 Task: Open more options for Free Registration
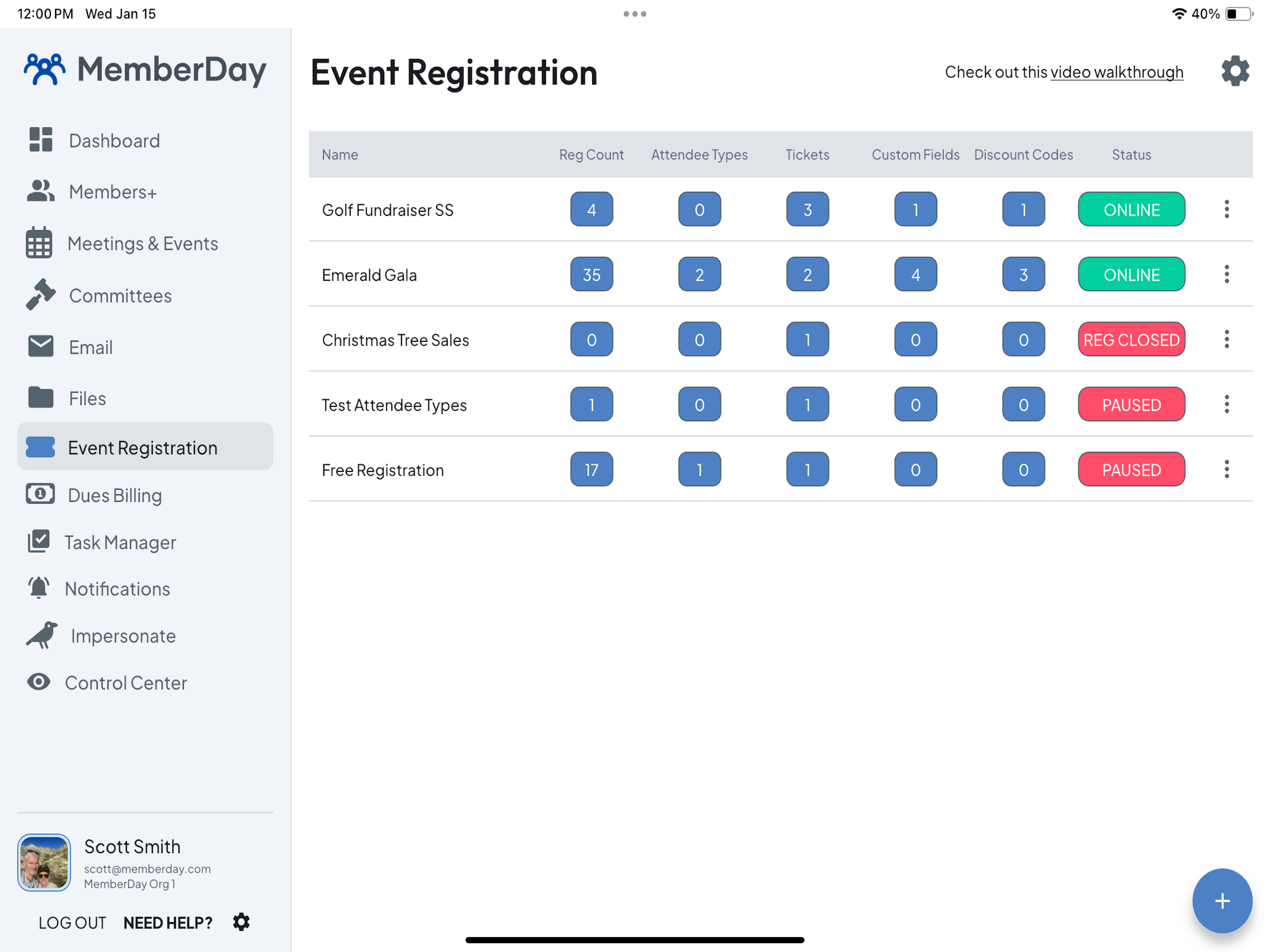1226,469
